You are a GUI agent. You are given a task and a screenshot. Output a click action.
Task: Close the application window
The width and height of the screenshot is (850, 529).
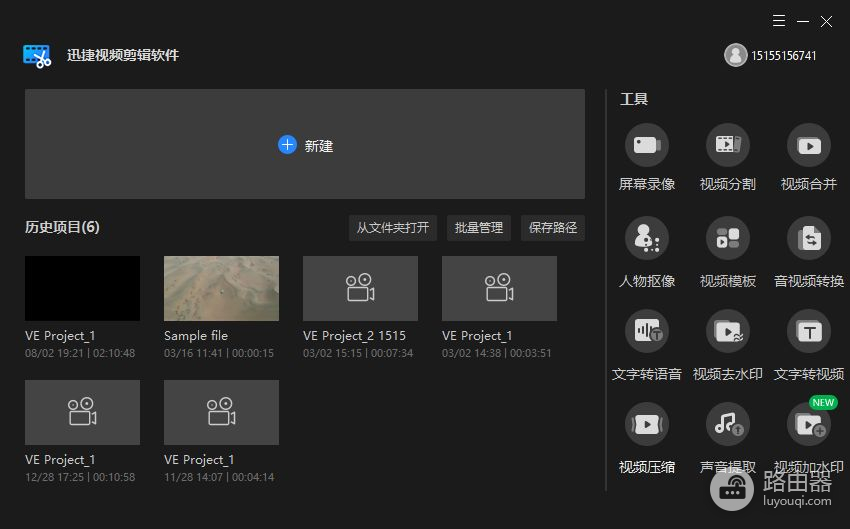826,21
